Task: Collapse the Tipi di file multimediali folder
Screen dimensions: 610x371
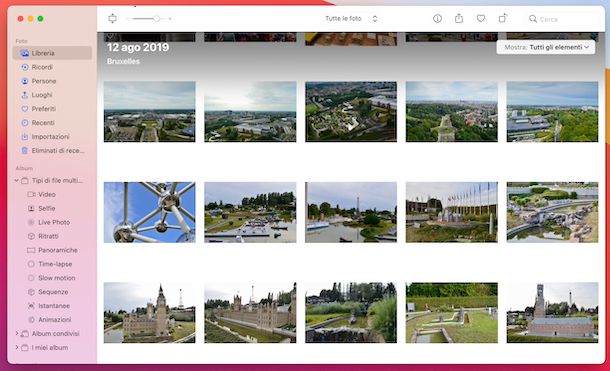Action: (x=16, y=180)
